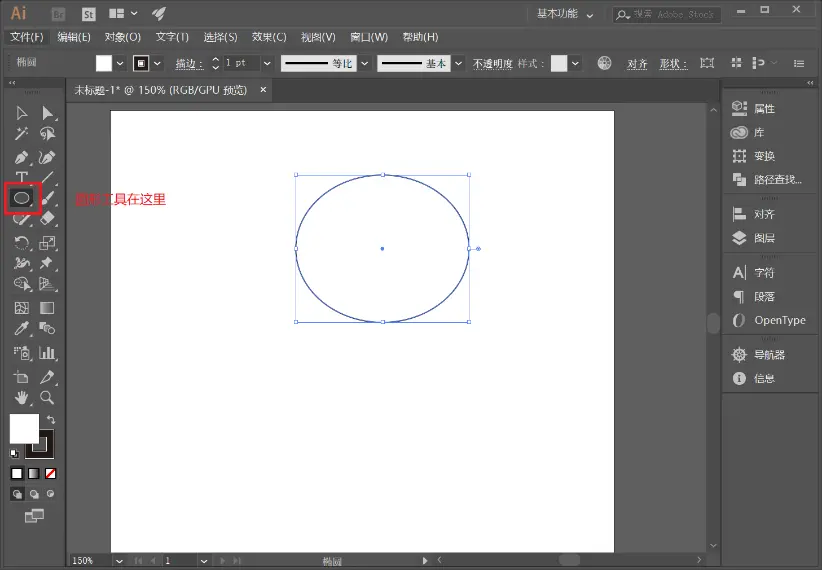Open the 效果(C) menu
Viewport: 822px width, 570px height.
269,37
